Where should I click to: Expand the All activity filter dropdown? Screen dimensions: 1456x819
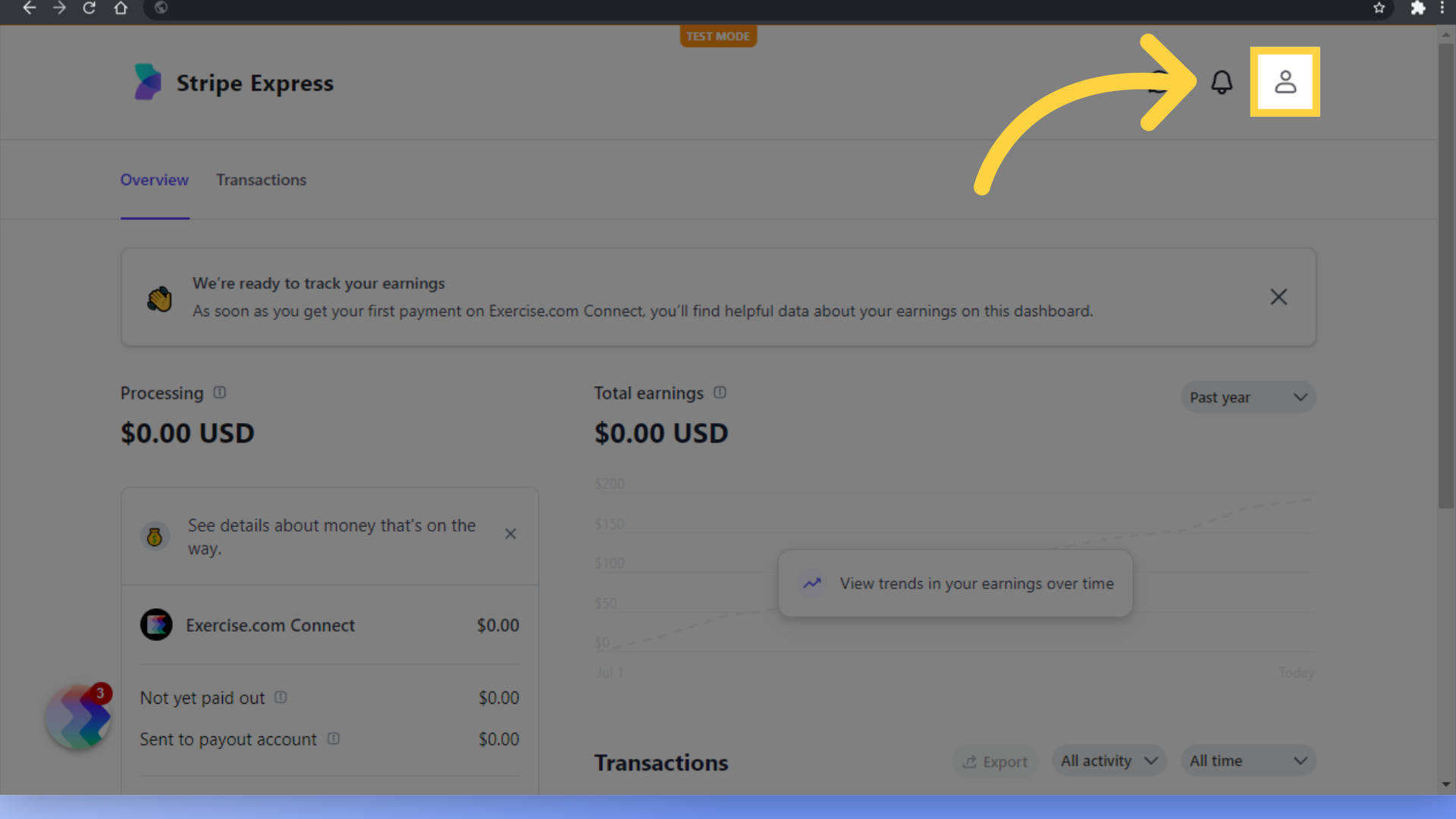point(1108,761)
